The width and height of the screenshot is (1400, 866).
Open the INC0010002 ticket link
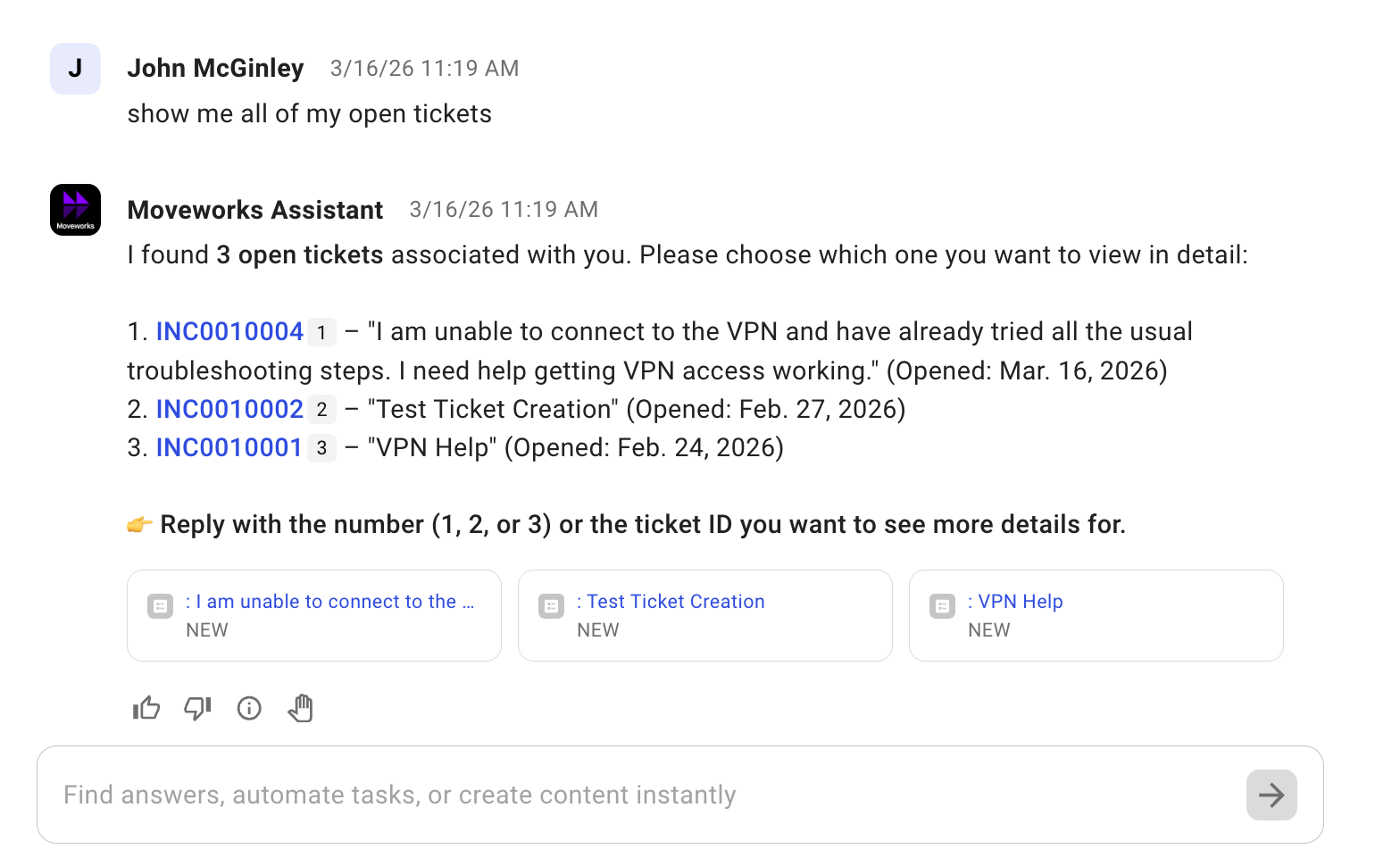coord(229,410)
